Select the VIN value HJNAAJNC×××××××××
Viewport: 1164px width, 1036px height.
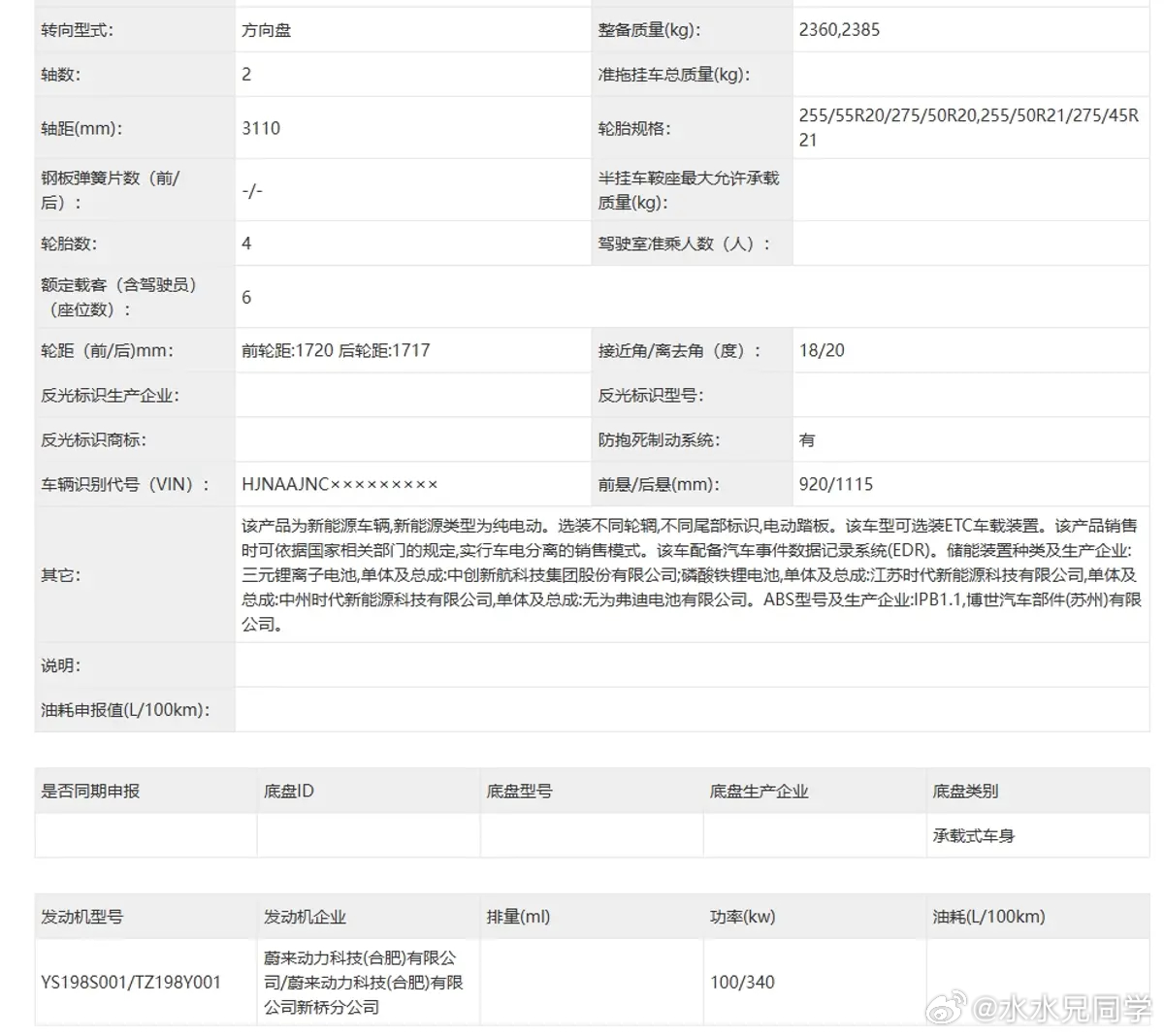(x=339, y=485)
